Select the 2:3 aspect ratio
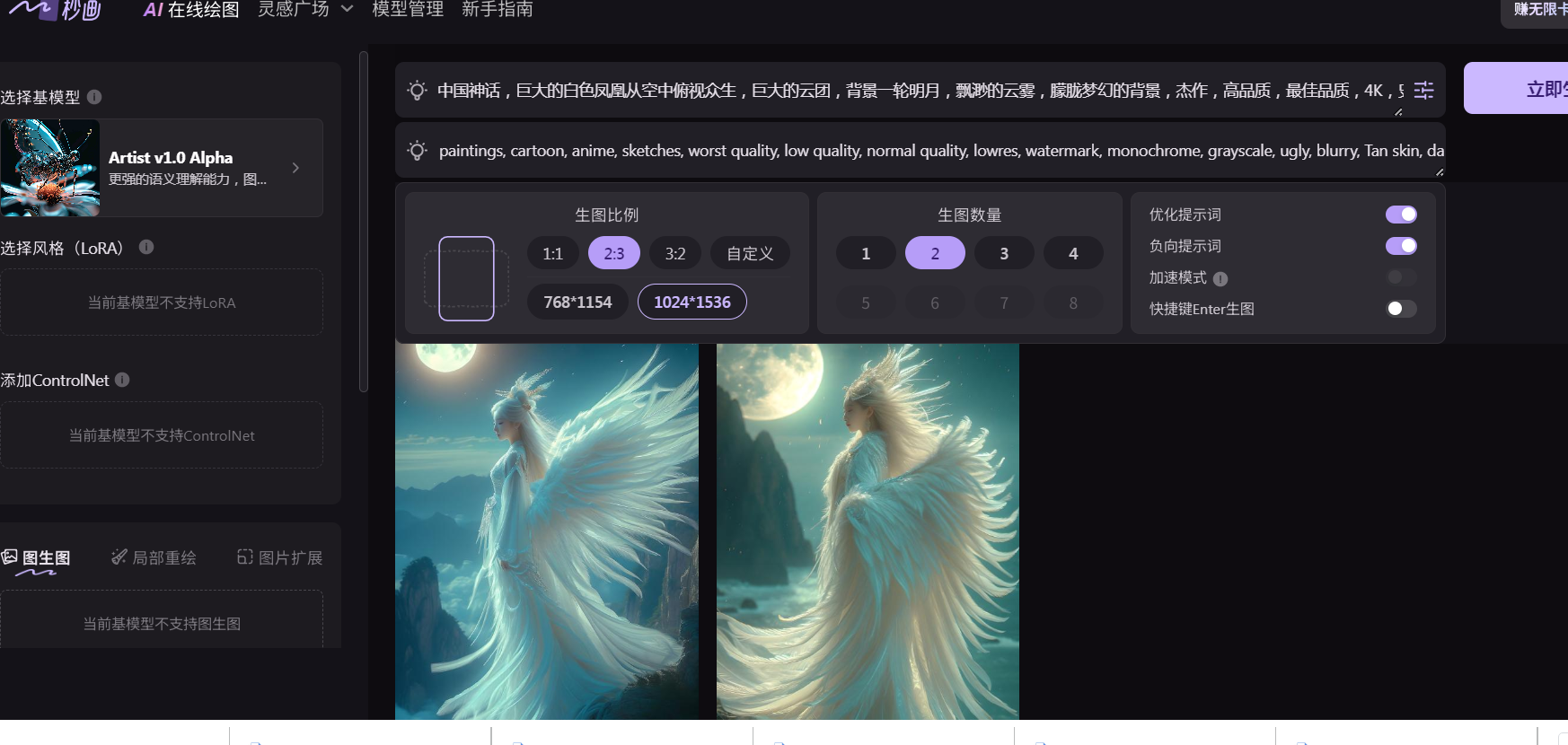The width and height of the screenshot is (1568, 745). click(614, 253)
